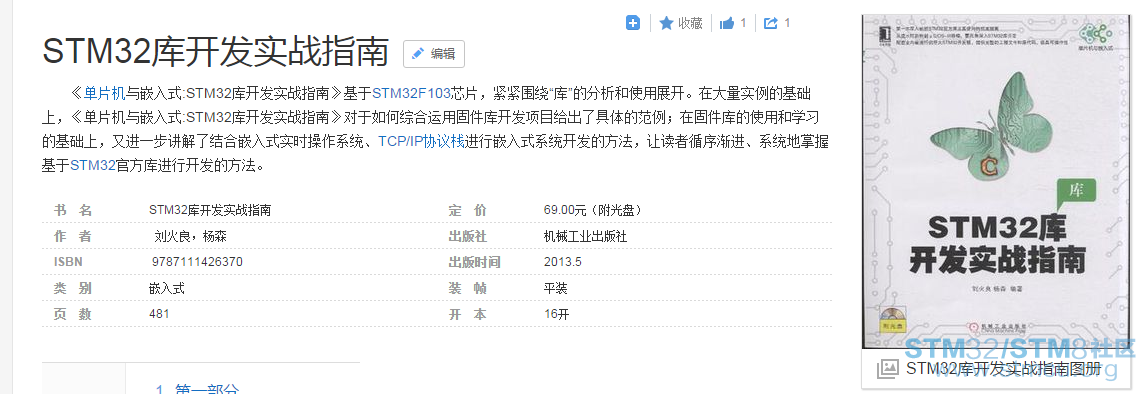
Task: Click the 收藏 label
Action: [690, 23]
